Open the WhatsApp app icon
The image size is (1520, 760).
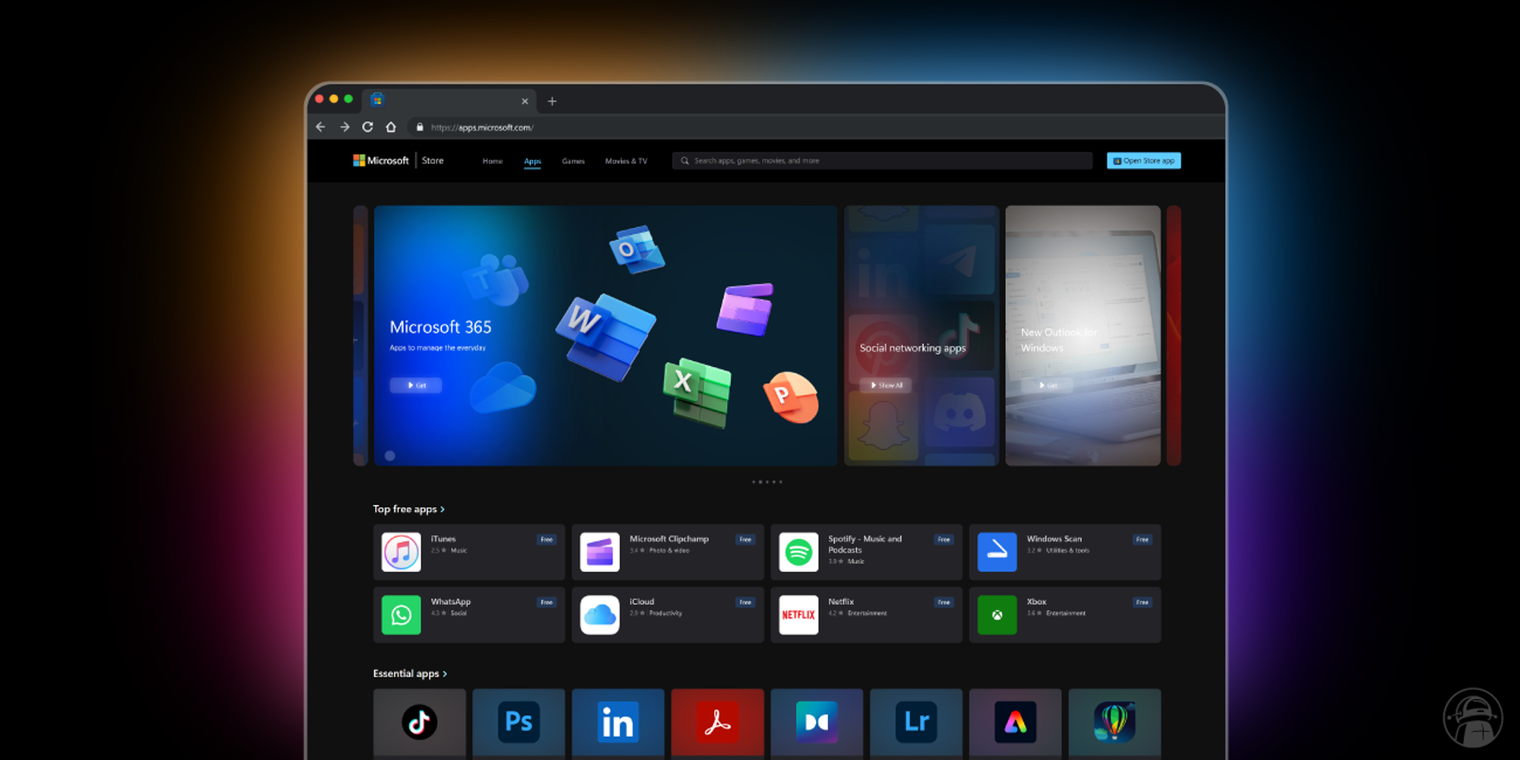click(x=401, y=615)
